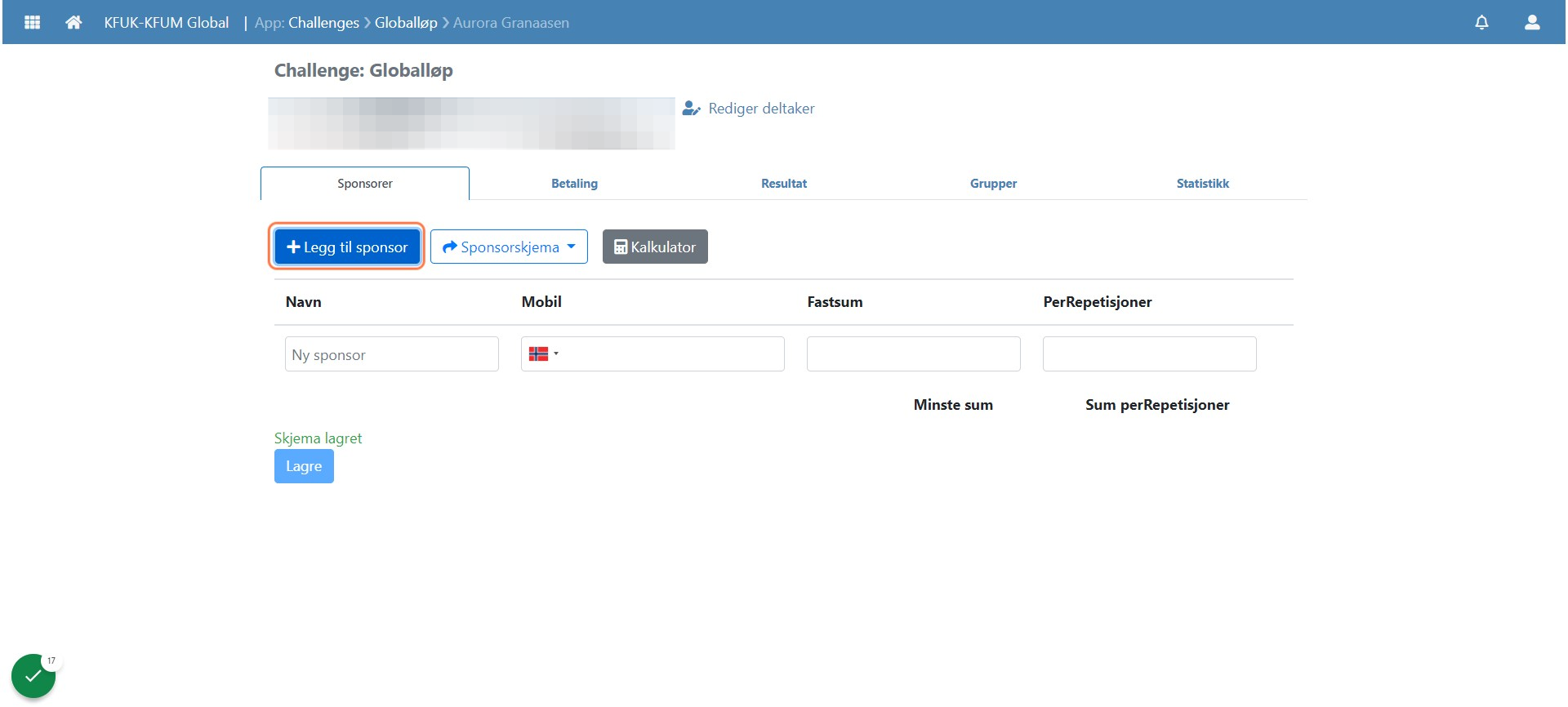Click the Minste sum label

(x=953, y=405)
